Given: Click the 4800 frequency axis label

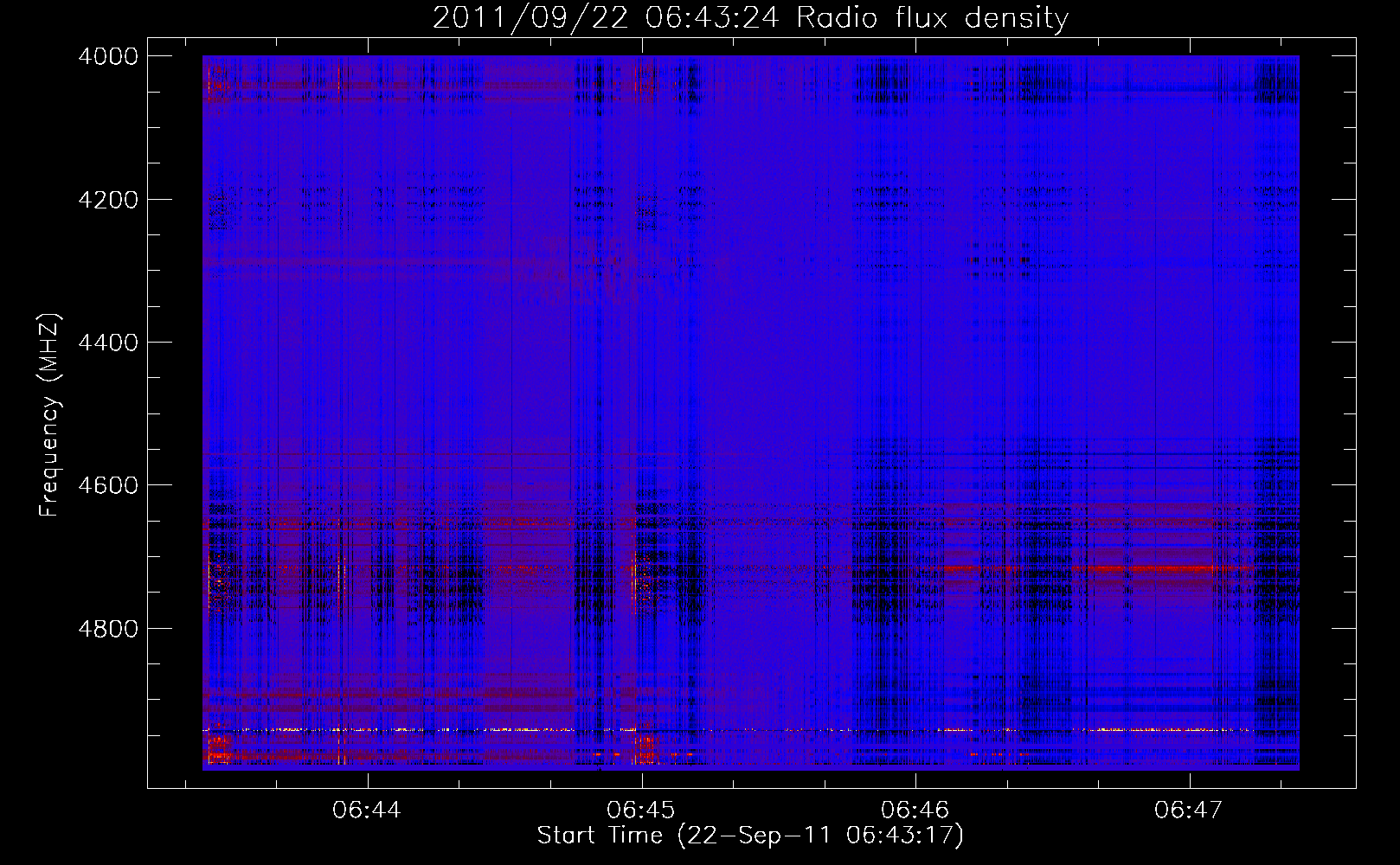Looking at the screenshot, I should click(108, 629).
